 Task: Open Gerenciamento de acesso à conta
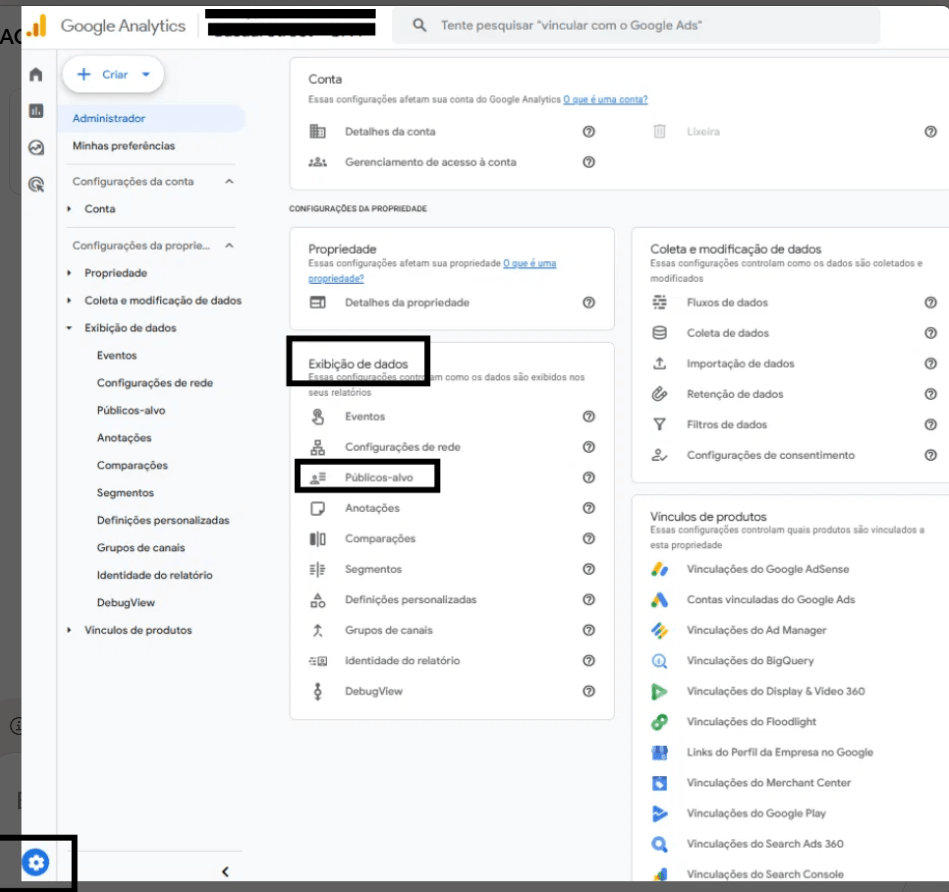coord(430,162)
